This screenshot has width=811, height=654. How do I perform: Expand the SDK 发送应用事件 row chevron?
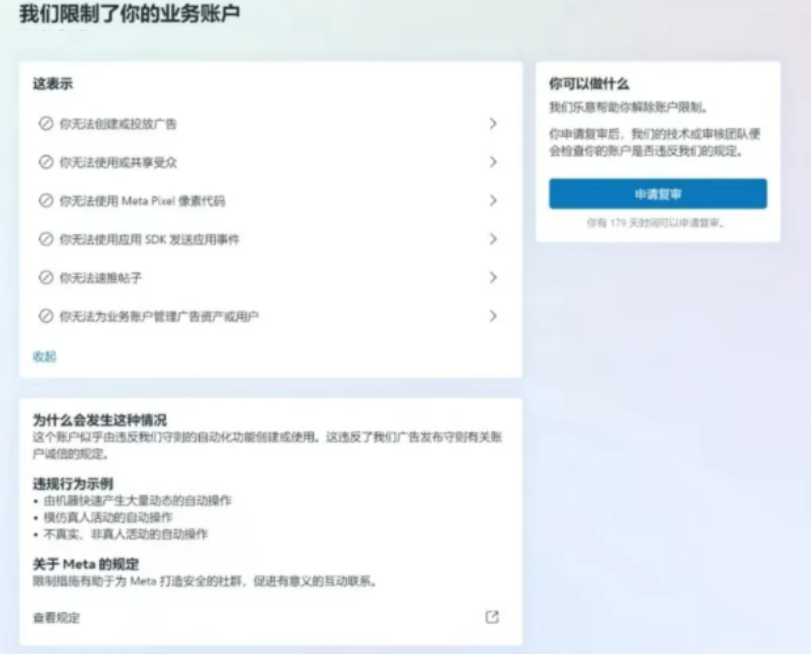pos(493,239)
